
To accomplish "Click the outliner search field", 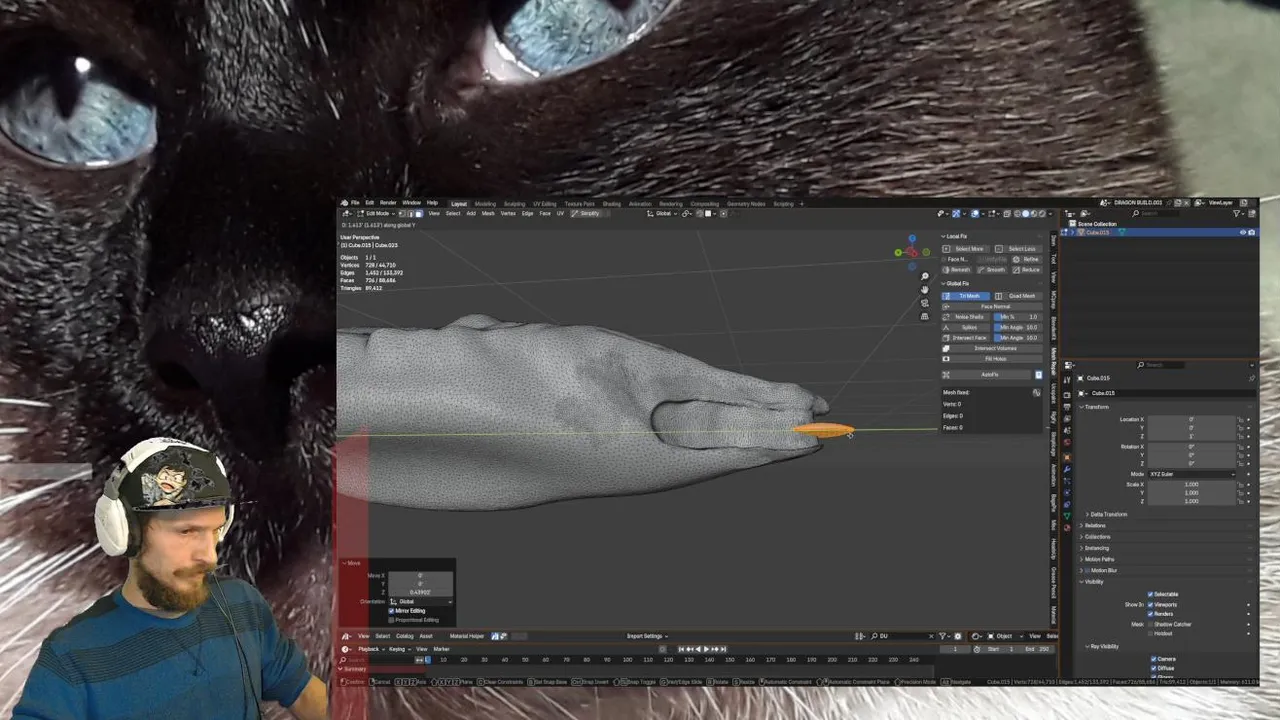I will click(1158, 213).
